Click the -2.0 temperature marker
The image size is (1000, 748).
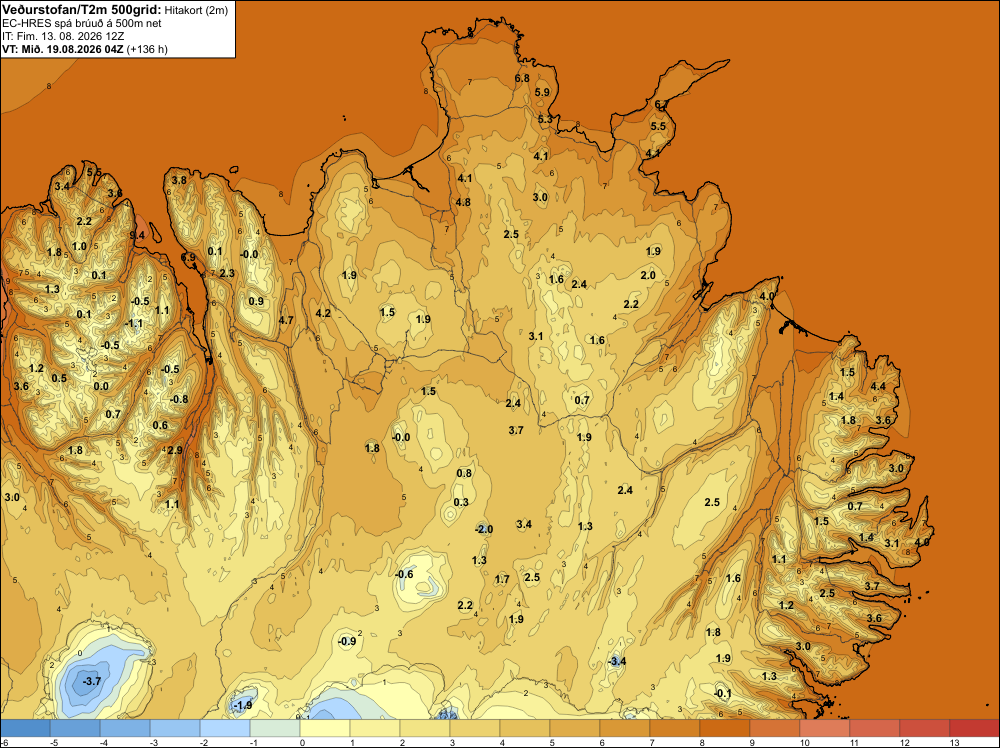(x=484, y=529)
